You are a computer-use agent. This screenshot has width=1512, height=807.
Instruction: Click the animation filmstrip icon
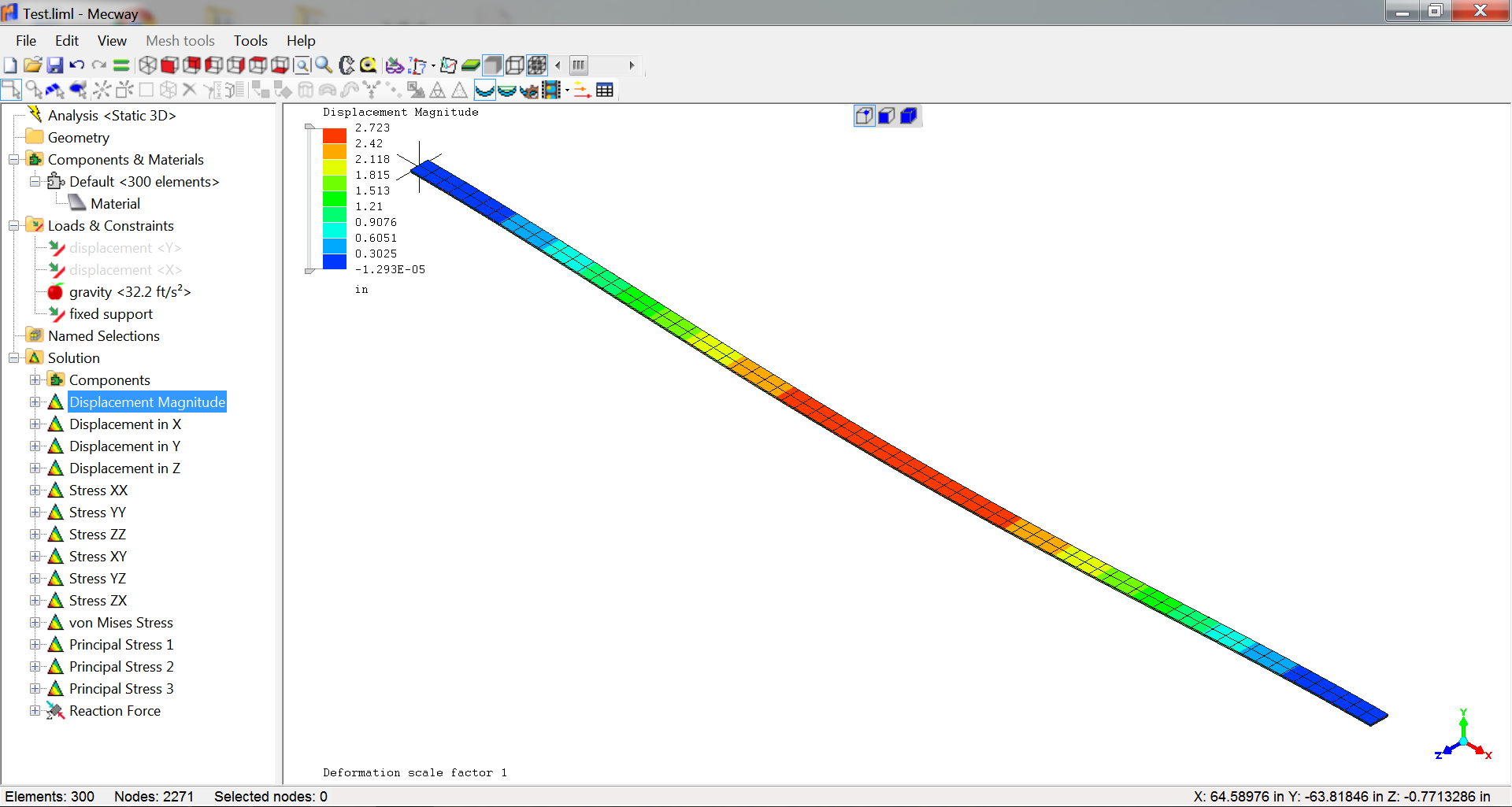pos(551,90)
